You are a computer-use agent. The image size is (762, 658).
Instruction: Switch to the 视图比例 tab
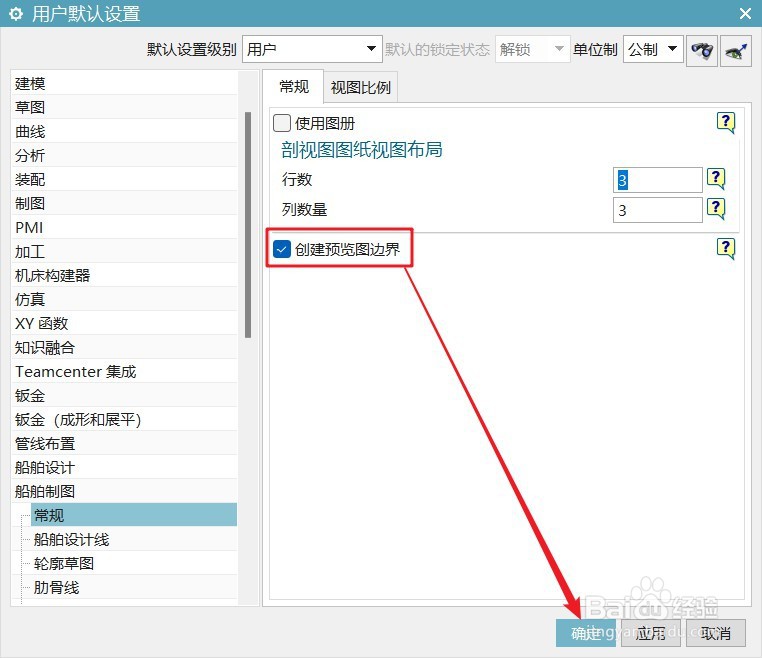click(361, 87)
